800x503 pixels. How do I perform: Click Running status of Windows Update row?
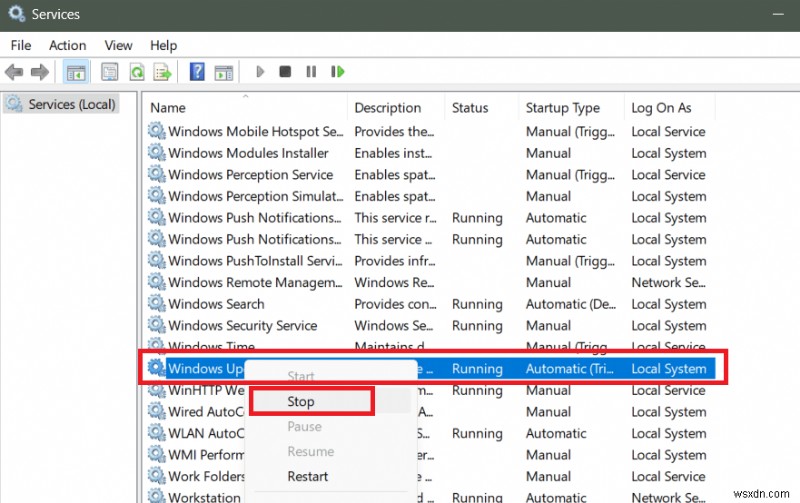477,368
